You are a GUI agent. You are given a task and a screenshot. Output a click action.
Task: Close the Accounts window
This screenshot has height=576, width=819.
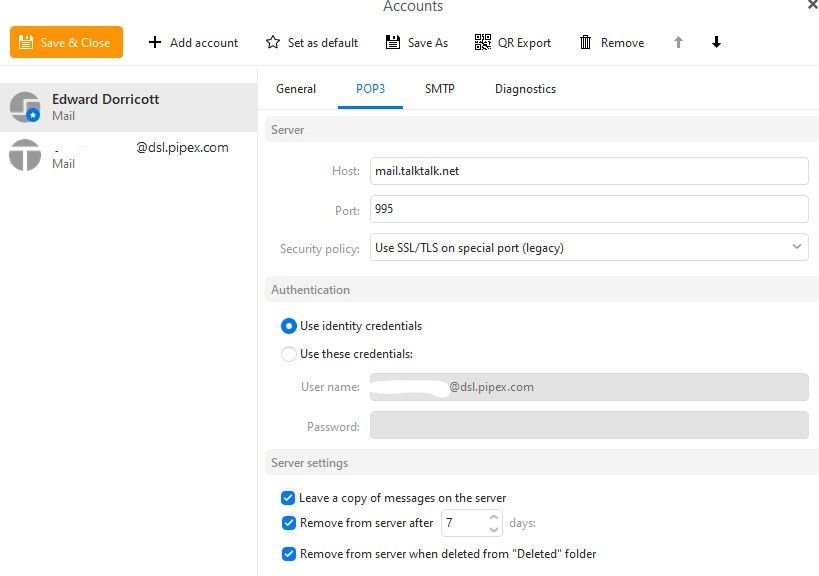[x=812, y=5]
